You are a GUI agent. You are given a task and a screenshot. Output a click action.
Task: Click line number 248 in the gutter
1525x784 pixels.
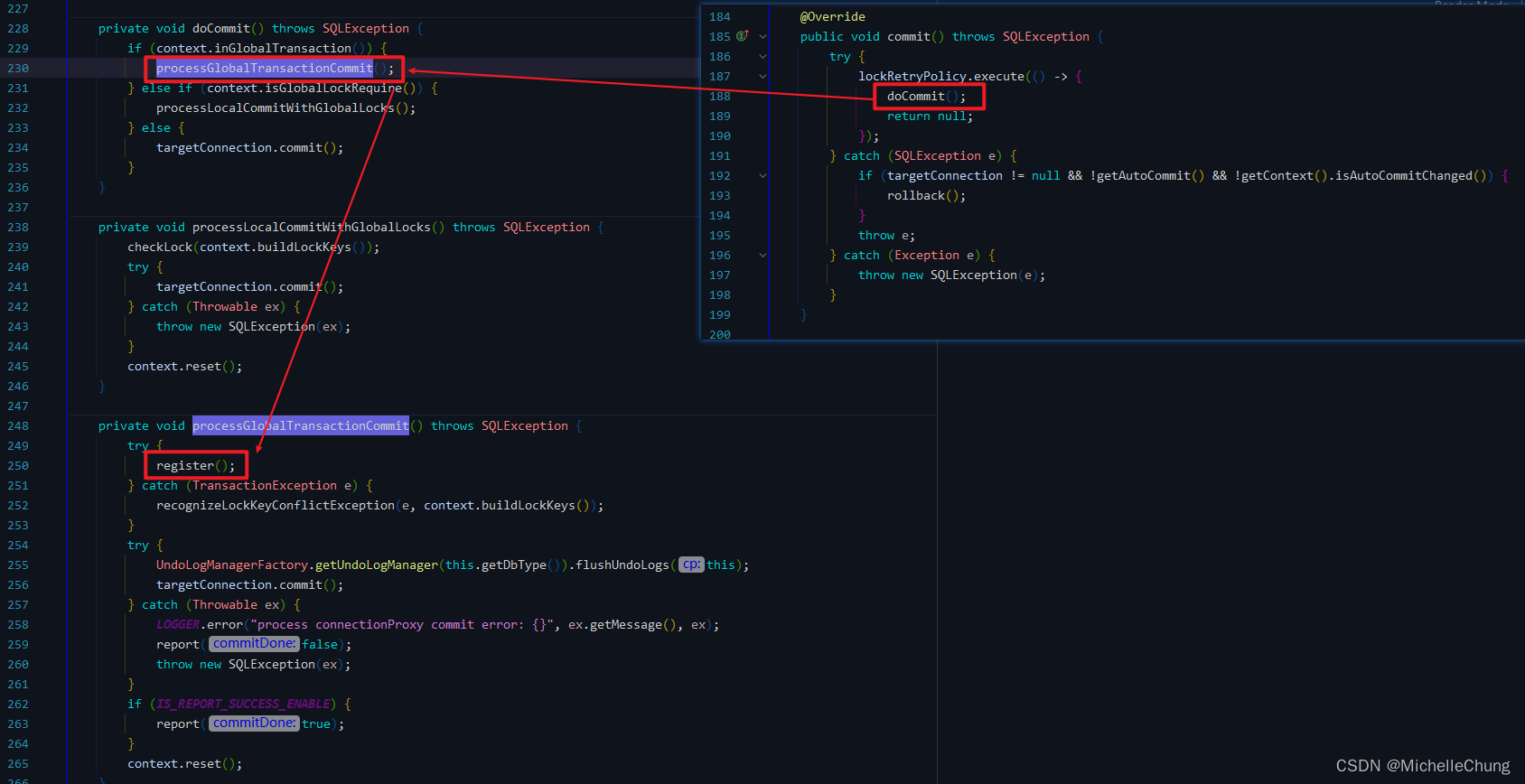(18, 426)
